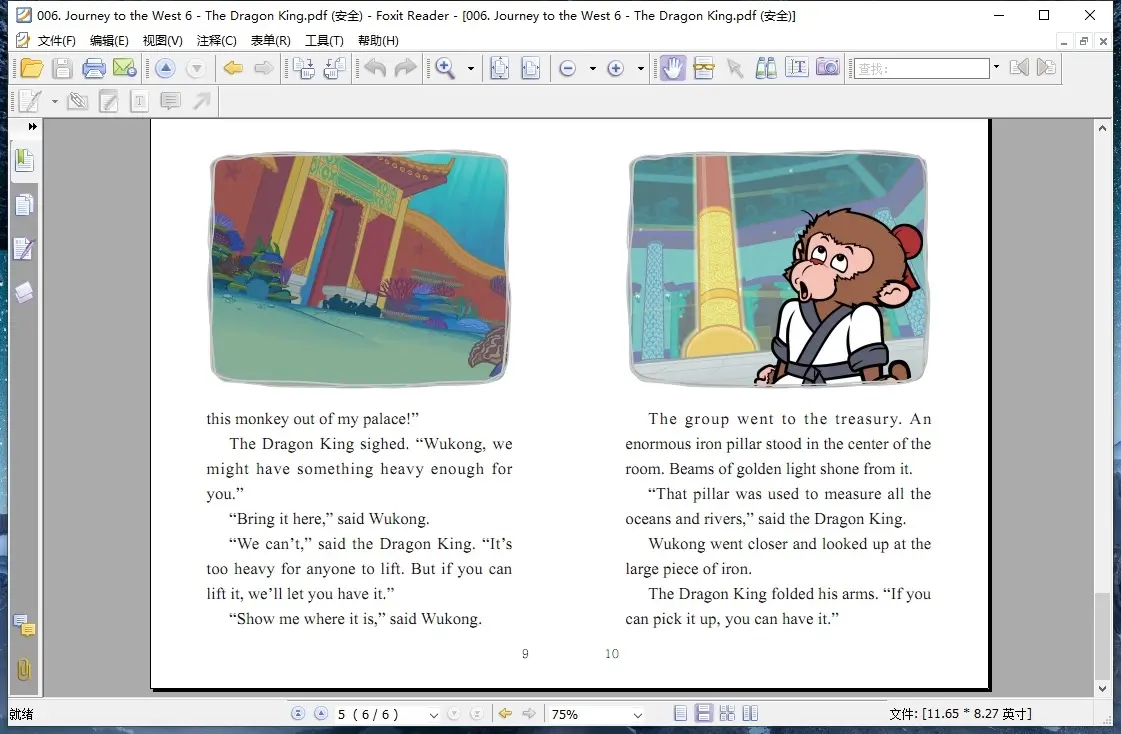Switch to single page layout view
Viewport: 1121px width, 734px height.
tap(681, 714)
